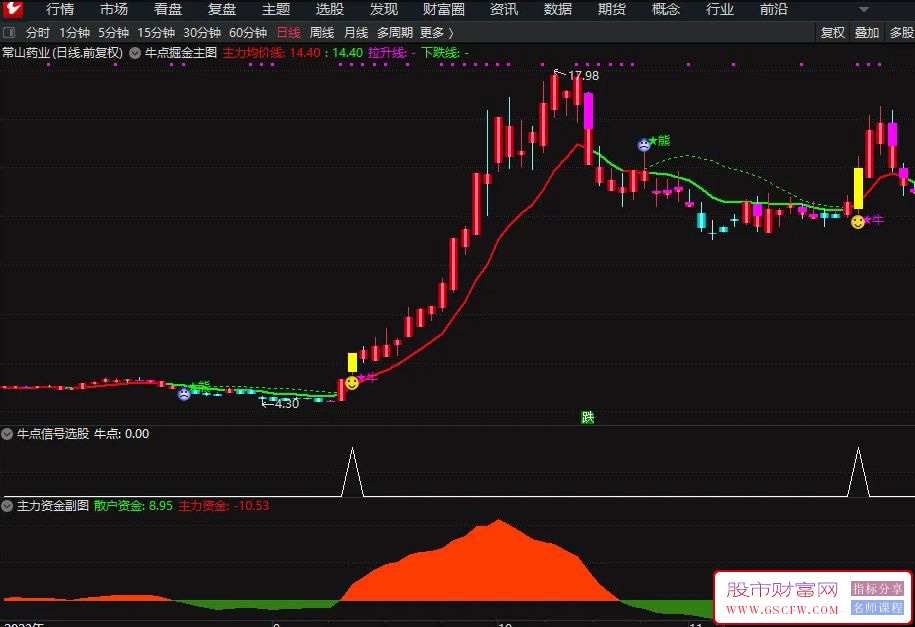Open the 复盘 menu
The height and width of the screenshot is (627, 915).
[222, 9]
